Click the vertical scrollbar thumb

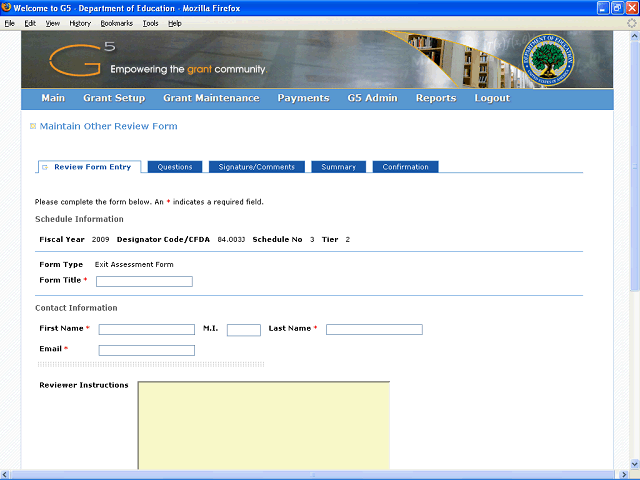(635, 166)
